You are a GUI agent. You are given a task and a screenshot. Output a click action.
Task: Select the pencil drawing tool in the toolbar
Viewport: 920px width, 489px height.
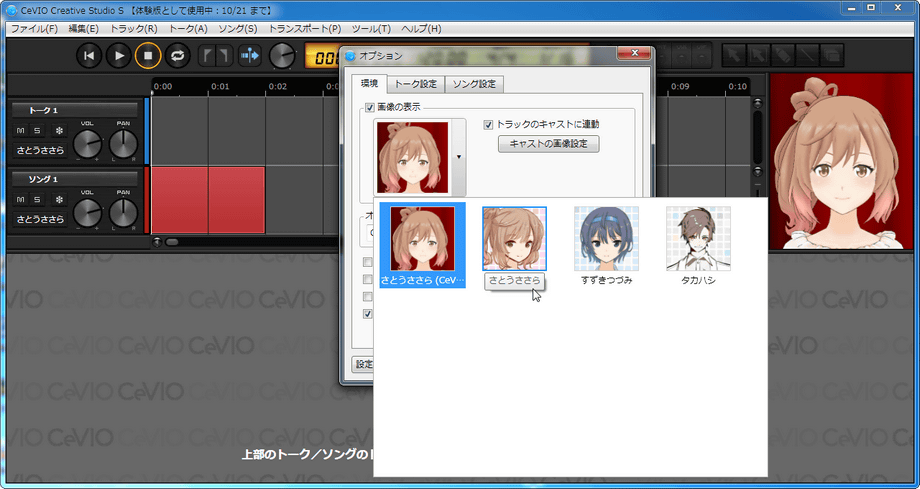click(x=783, y=56)
